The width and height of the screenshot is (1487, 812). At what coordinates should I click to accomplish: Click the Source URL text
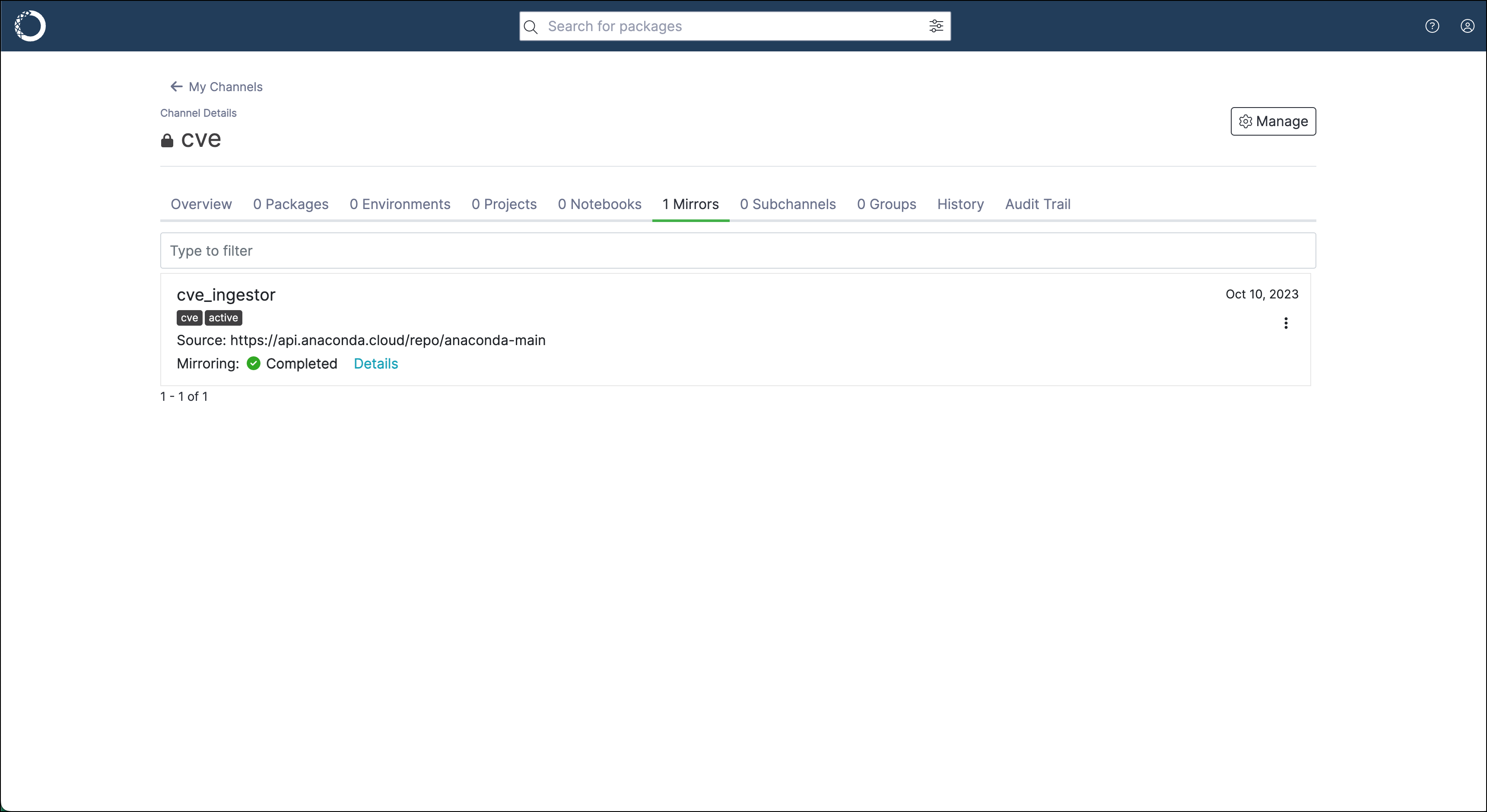tap(361, 340)
